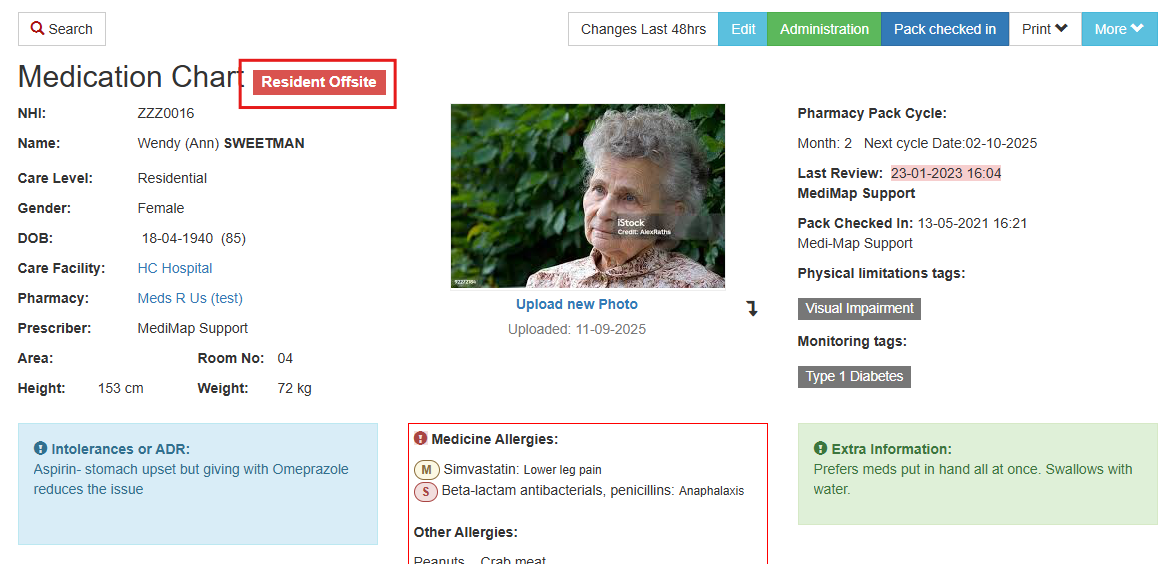This screenshot has width=1166, height=564.
Task: Click Upload new Photo link
Action: tap(577, 304)
